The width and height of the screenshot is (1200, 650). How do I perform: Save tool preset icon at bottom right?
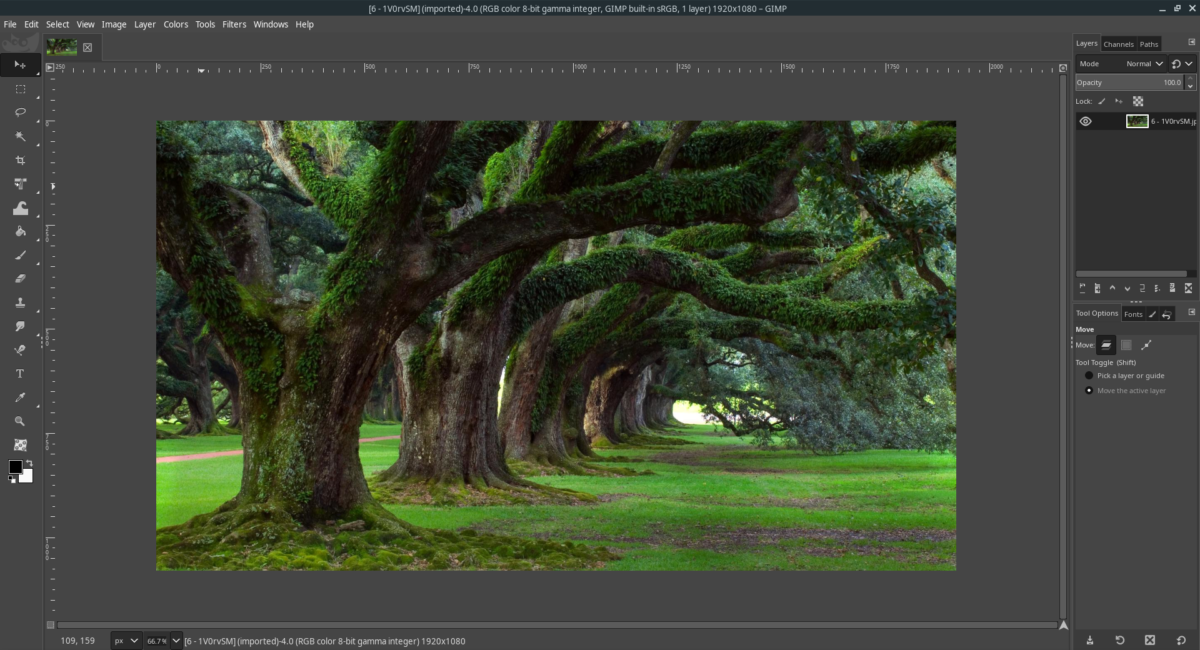[x=1089, y=640]
